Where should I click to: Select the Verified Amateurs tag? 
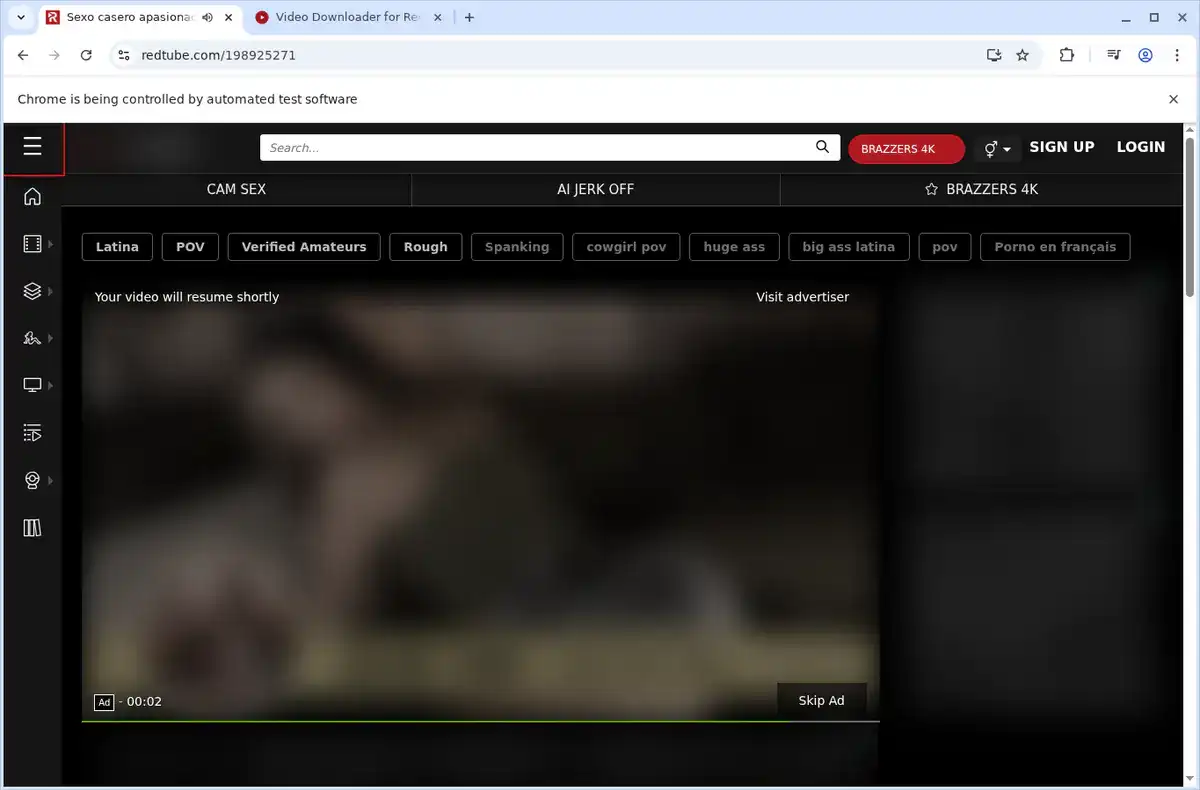click(x=304, y=247)
